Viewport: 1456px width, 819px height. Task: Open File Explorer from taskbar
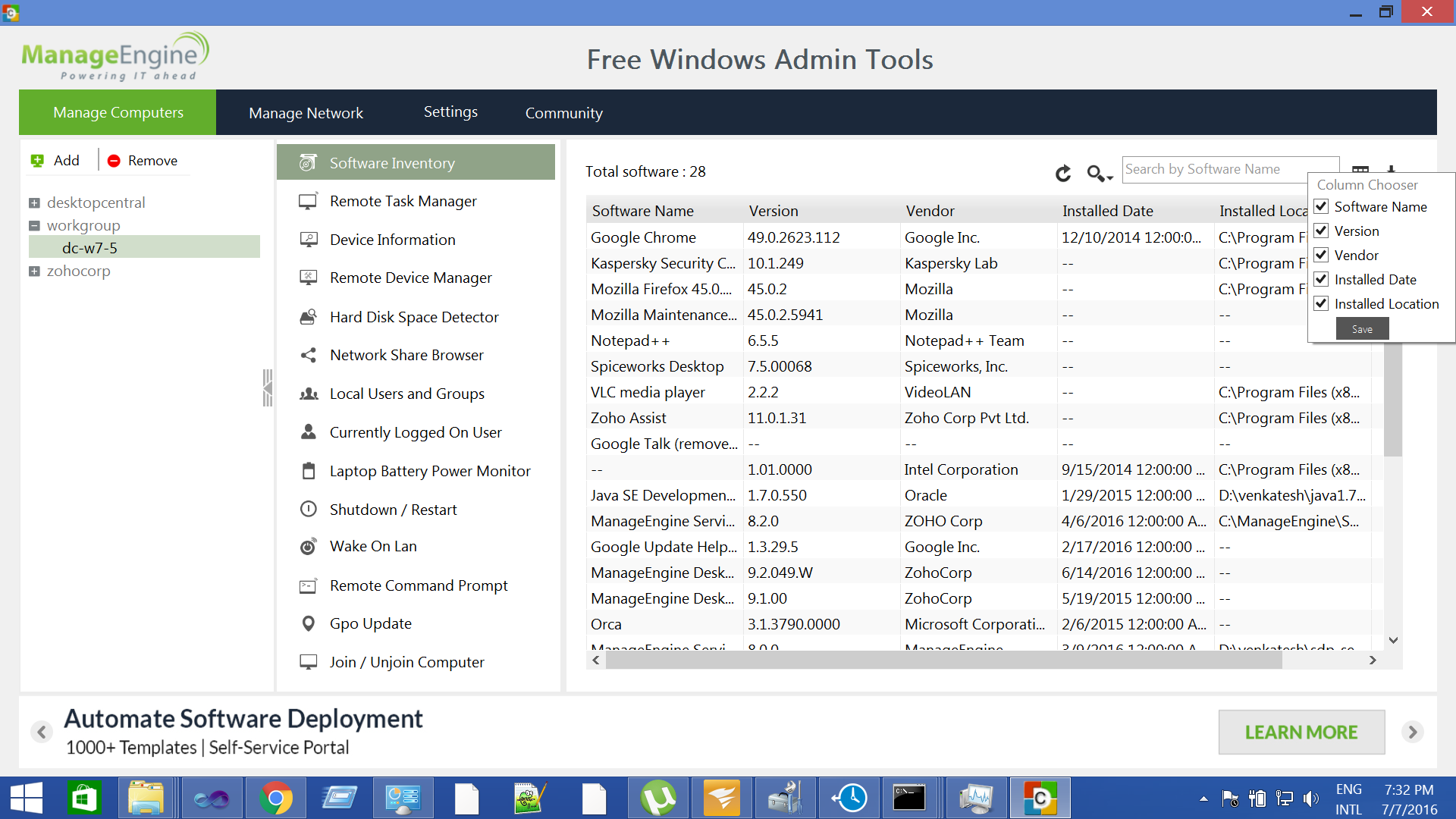click(147, 798)
